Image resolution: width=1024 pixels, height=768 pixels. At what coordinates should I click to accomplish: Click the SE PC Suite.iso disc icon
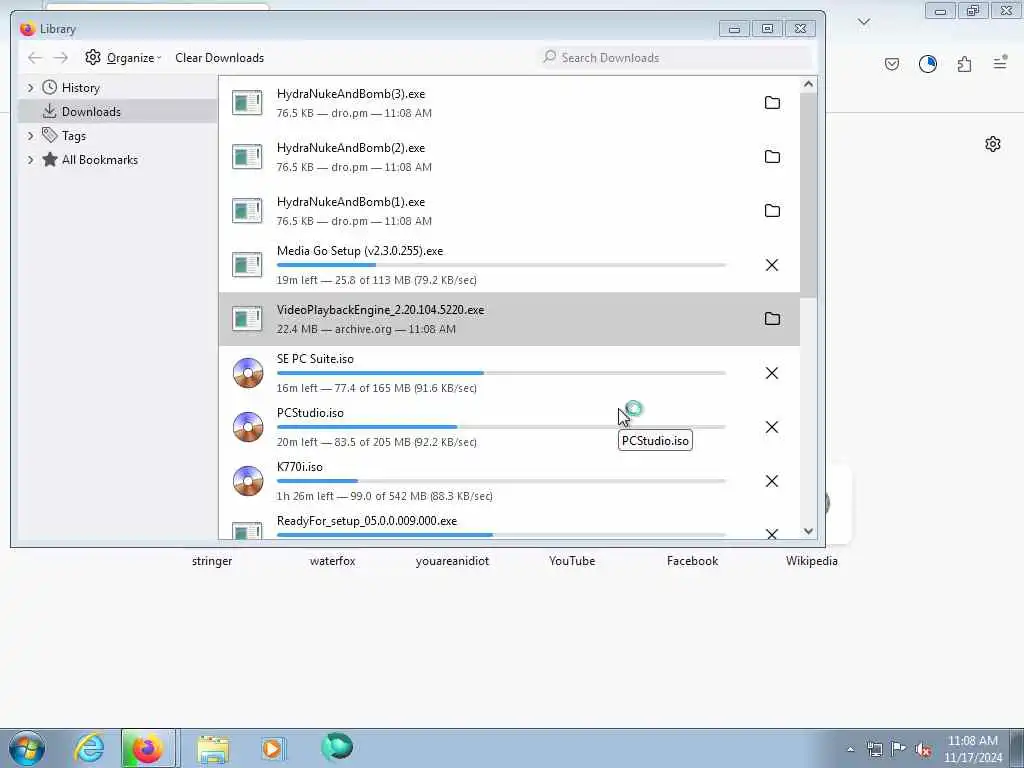coord(248,373)
